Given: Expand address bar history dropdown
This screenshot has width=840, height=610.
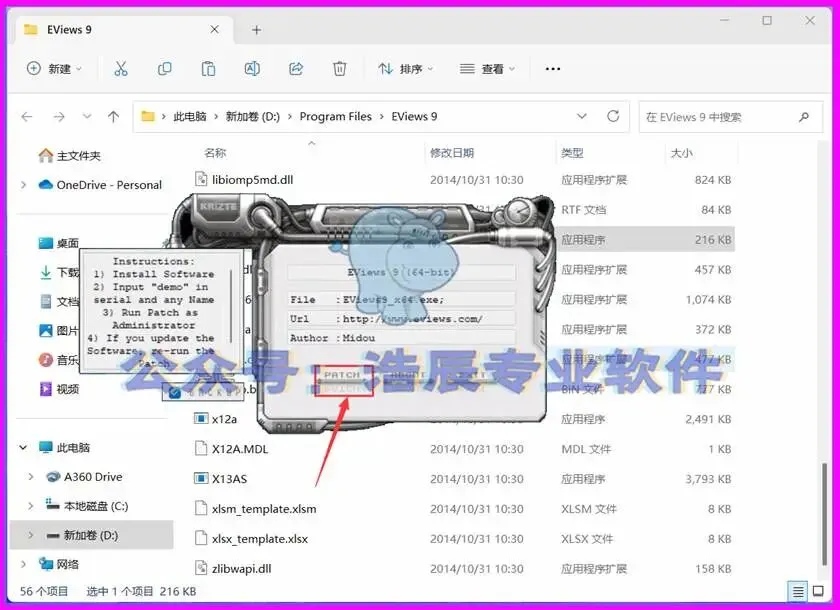Looking at the screenshot, I should pyautogui.click(x=582, y=116).
